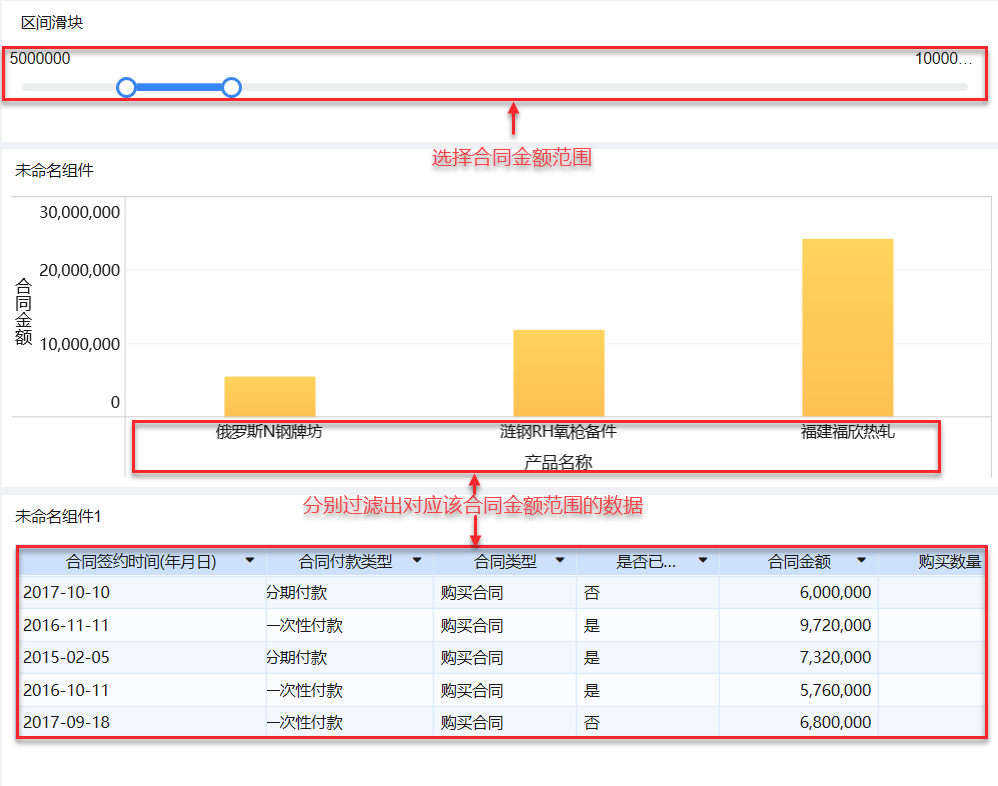This screenshot has width=998, height=786.
Task: Click the 购买数量 column header
Action: click(x=949, y=561)
